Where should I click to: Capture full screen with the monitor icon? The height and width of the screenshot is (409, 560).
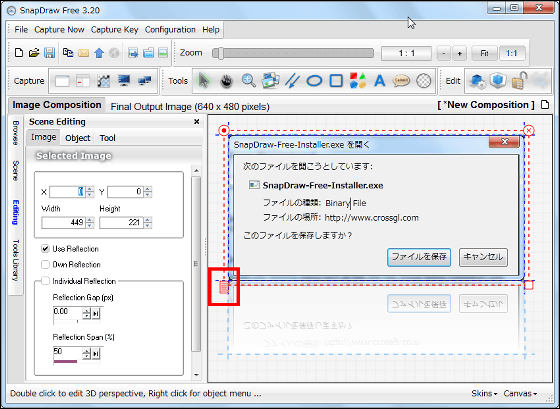pyautogui.click(x=124, y=81)
